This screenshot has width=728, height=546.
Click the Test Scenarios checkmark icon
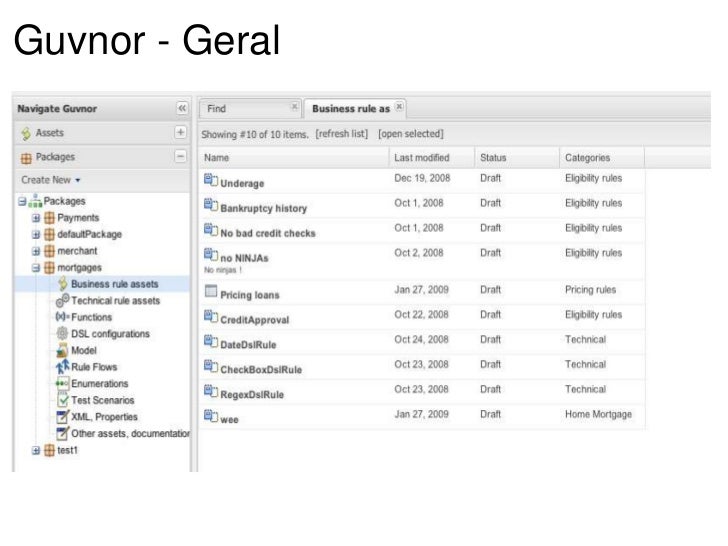(62, 400)
